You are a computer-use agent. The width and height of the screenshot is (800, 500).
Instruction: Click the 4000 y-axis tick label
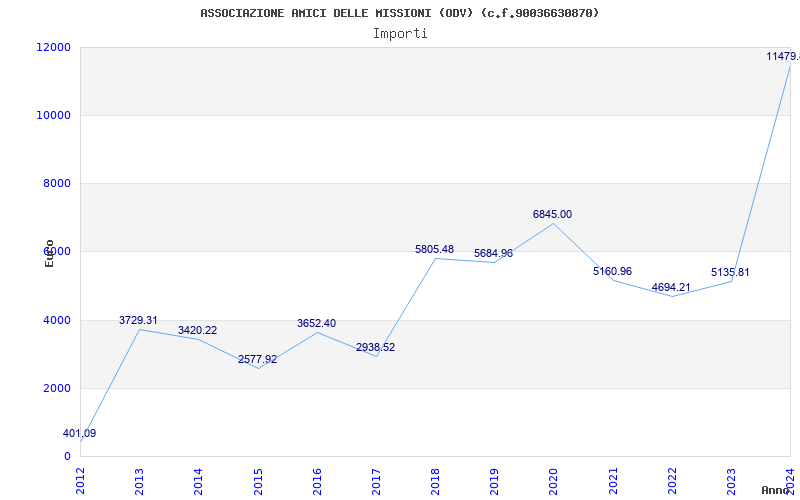(56, 320)
